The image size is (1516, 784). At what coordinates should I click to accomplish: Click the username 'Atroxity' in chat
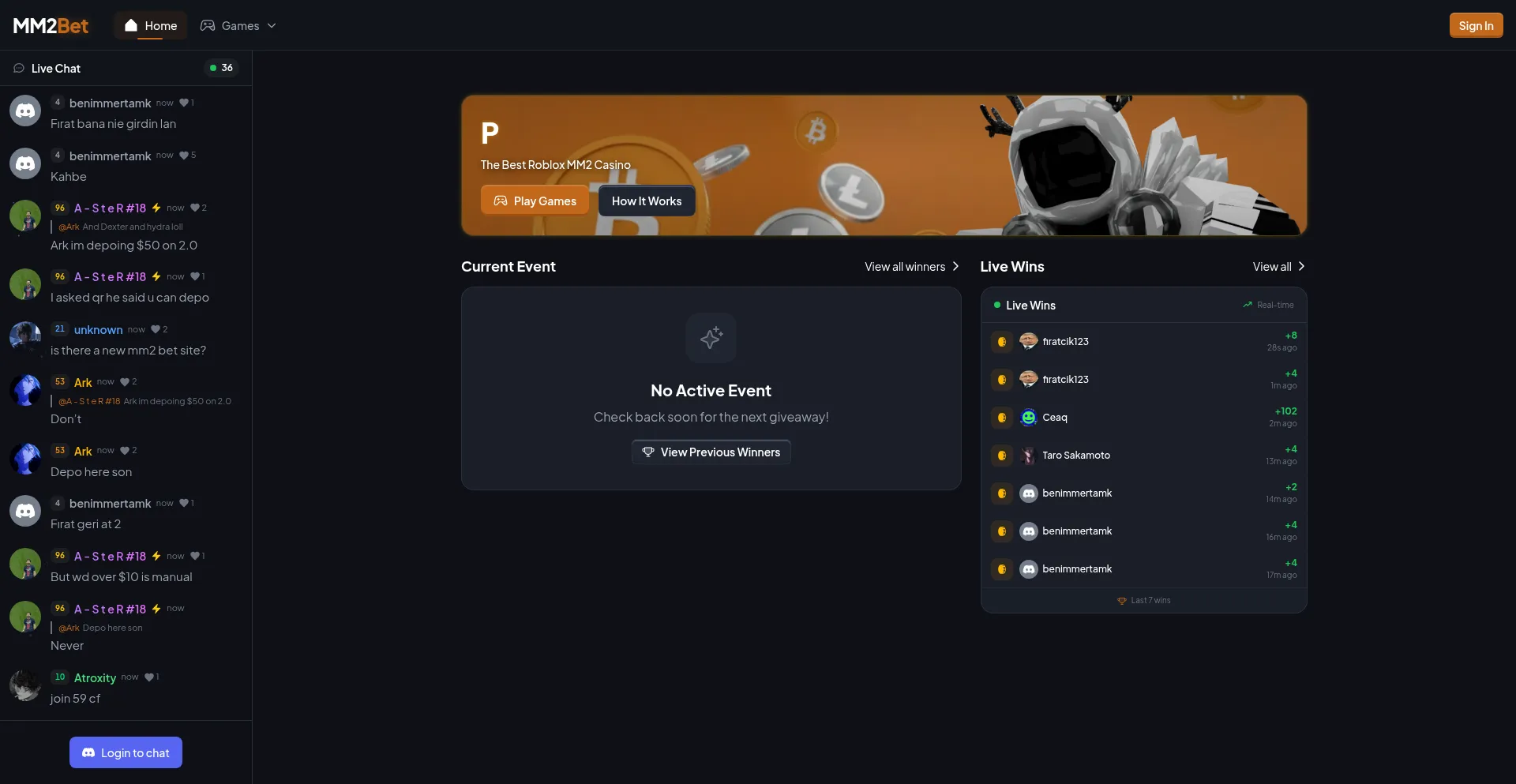click(x=95, y=678)
